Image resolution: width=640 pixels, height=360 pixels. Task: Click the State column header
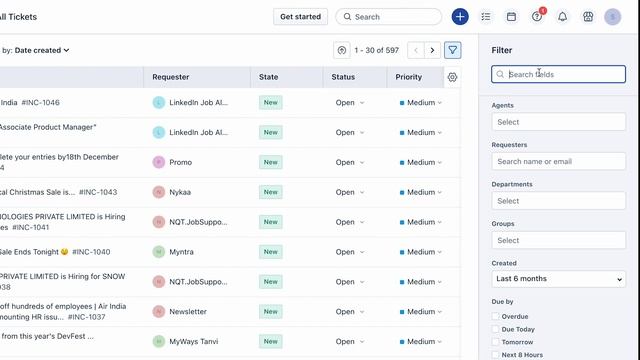pyautogui.click(x=268, y=77)
